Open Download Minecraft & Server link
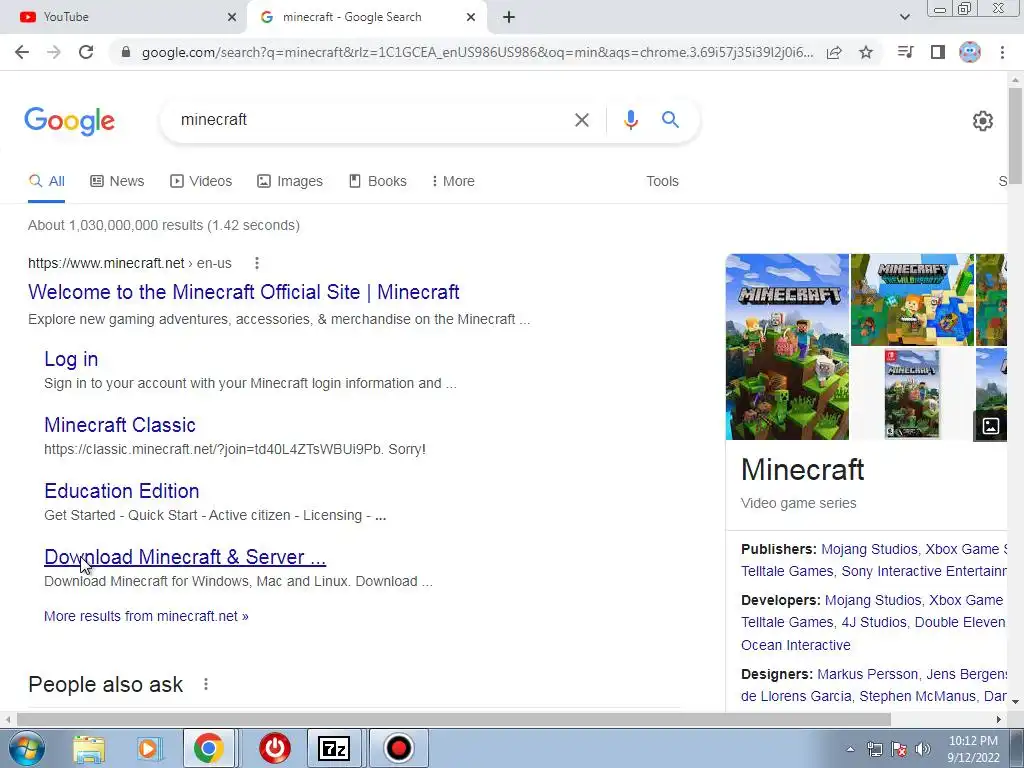The width and height of the screenshot is (1024, 768). click(185, 557)
